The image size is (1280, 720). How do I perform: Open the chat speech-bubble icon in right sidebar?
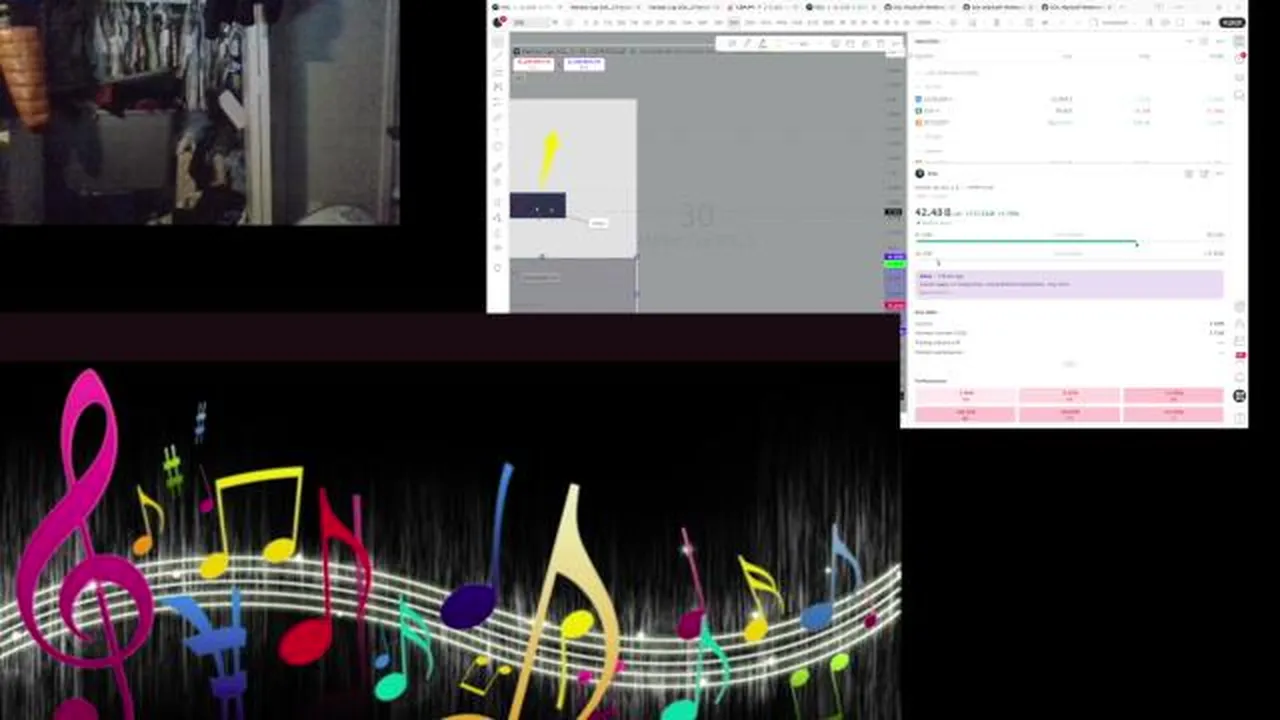[1240, 95]
